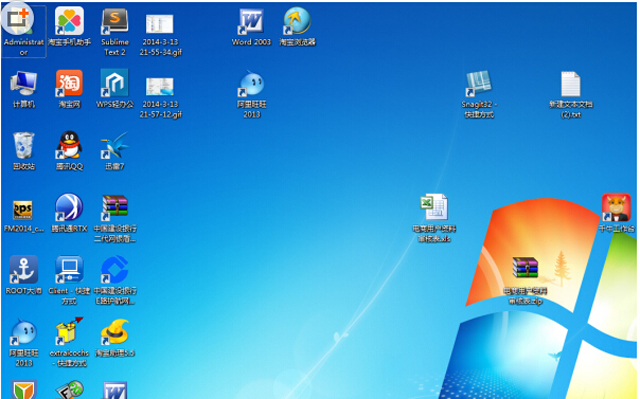The width and height of the screenshot is (640, 399).
Task: Select the Taobao browser globe icon
Action: click(x=297, y=21)
